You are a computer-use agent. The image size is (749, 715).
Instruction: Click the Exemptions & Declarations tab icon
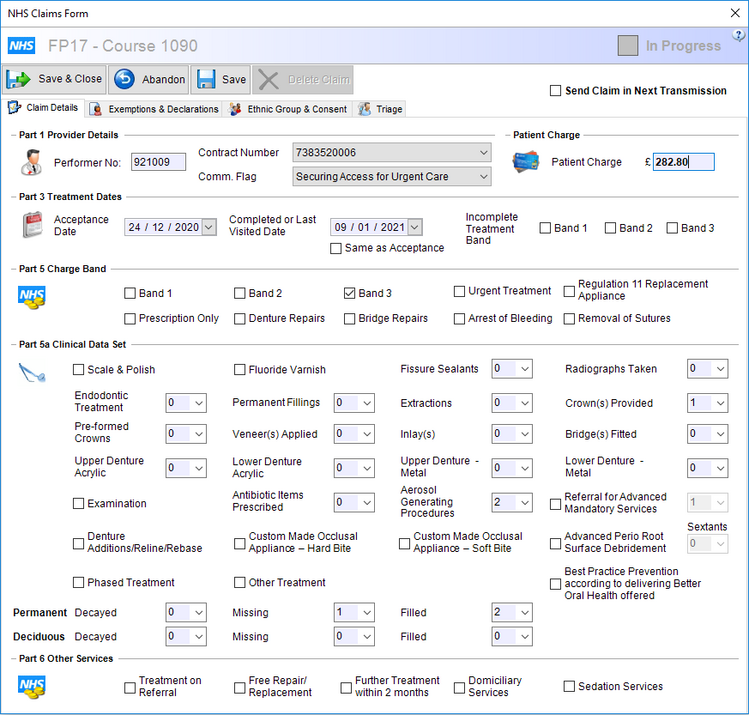point(96,109)
